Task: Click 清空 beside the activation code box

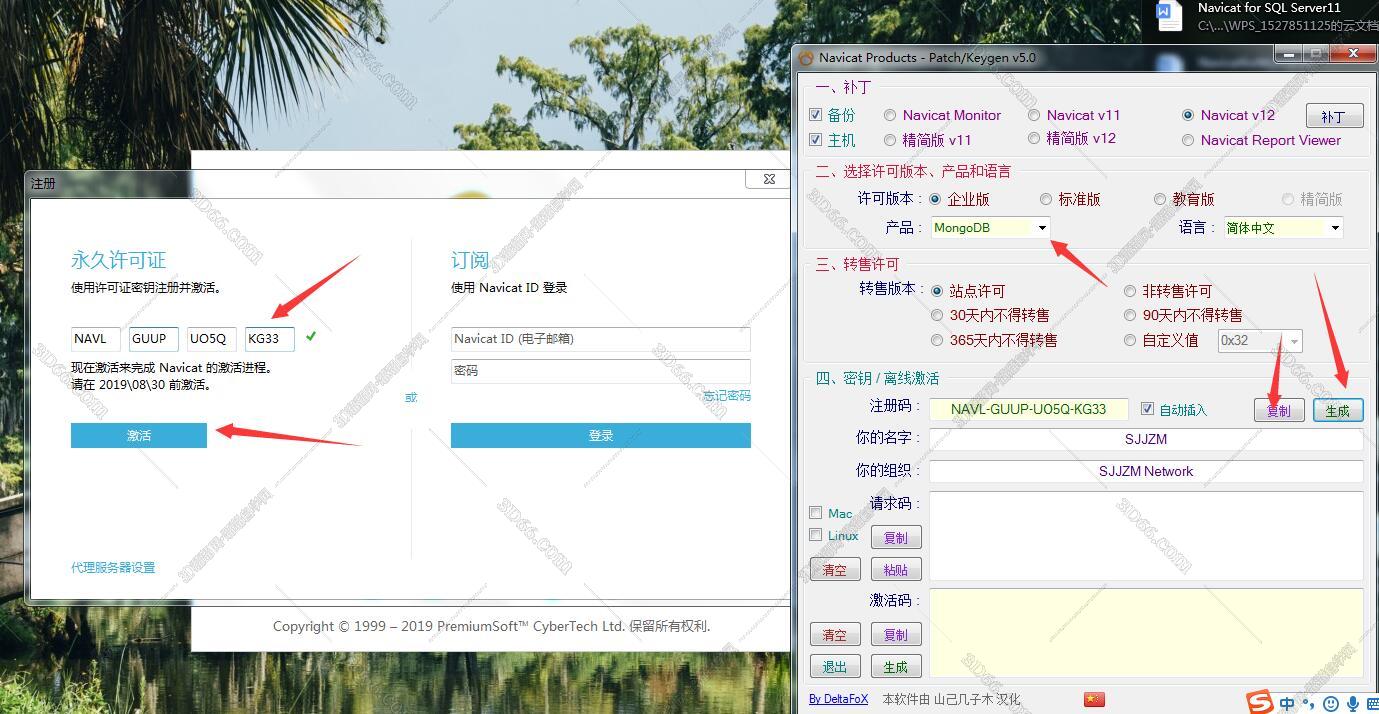Action: pos(835,635)
